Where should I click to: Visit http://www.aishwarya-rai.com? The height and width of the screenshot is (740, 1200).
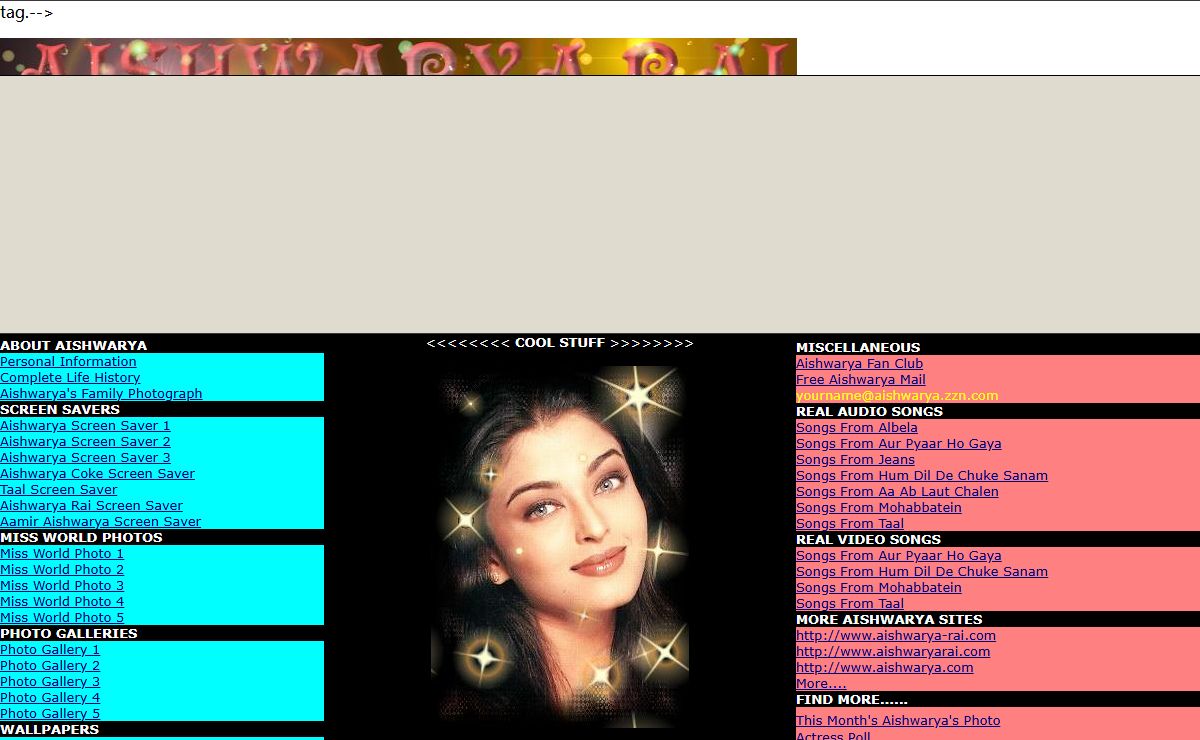[x=896, y=636]
